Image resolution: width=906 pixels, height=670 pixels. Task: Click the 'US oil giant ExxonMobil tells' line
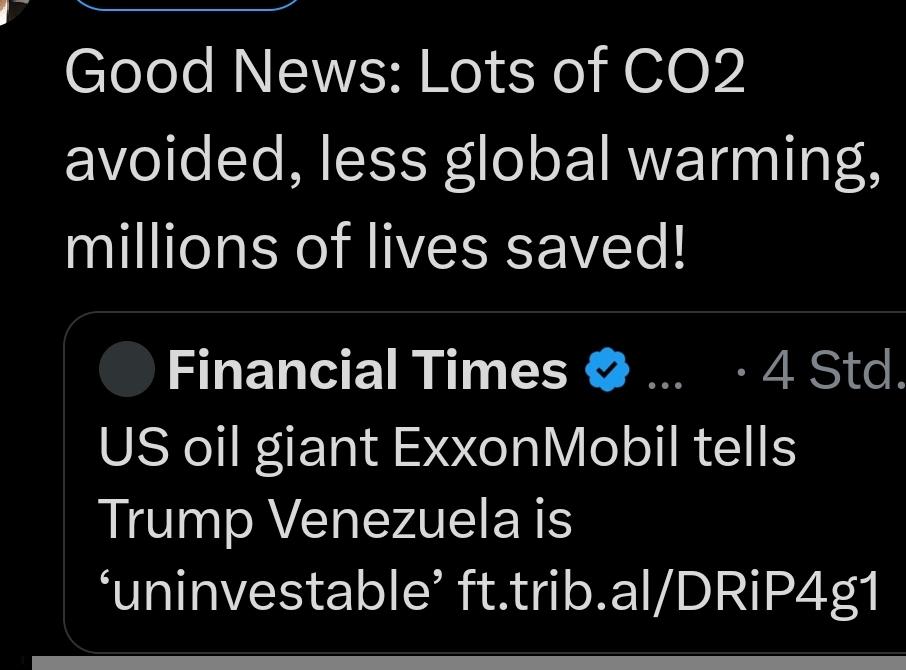point(447,446)
